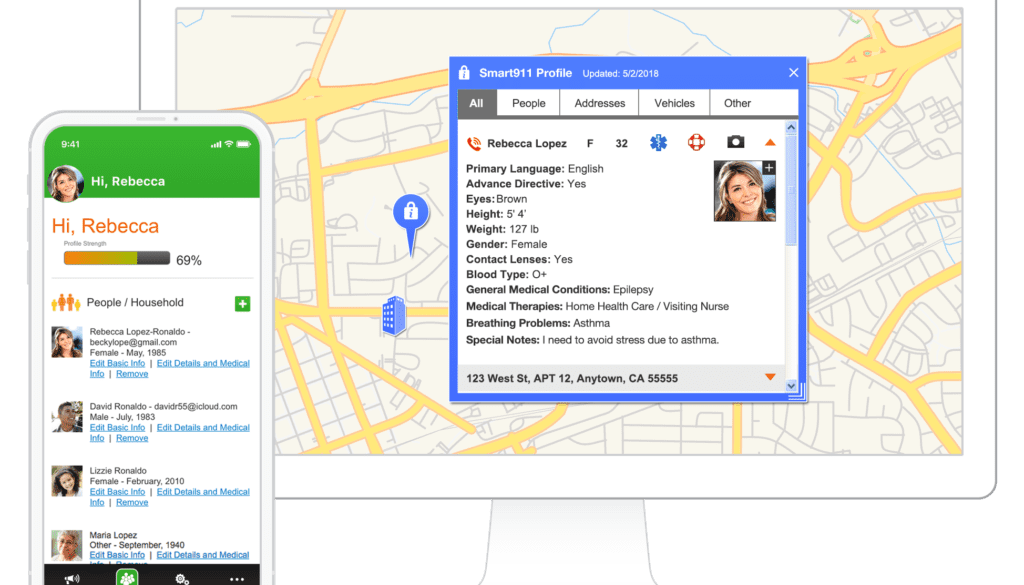Click 'David Ronaldo - davidr55@icloud.com' text
Screen dimensions: 1024x585
(163, 406)
